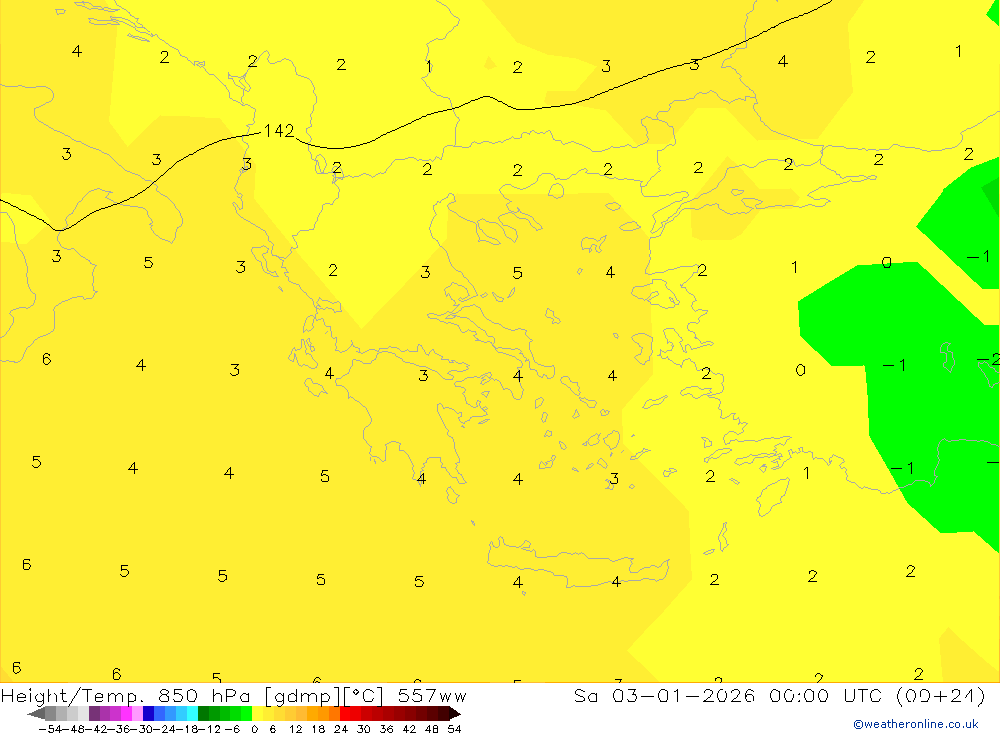Click the -18 legend scale value

(188, 729)
